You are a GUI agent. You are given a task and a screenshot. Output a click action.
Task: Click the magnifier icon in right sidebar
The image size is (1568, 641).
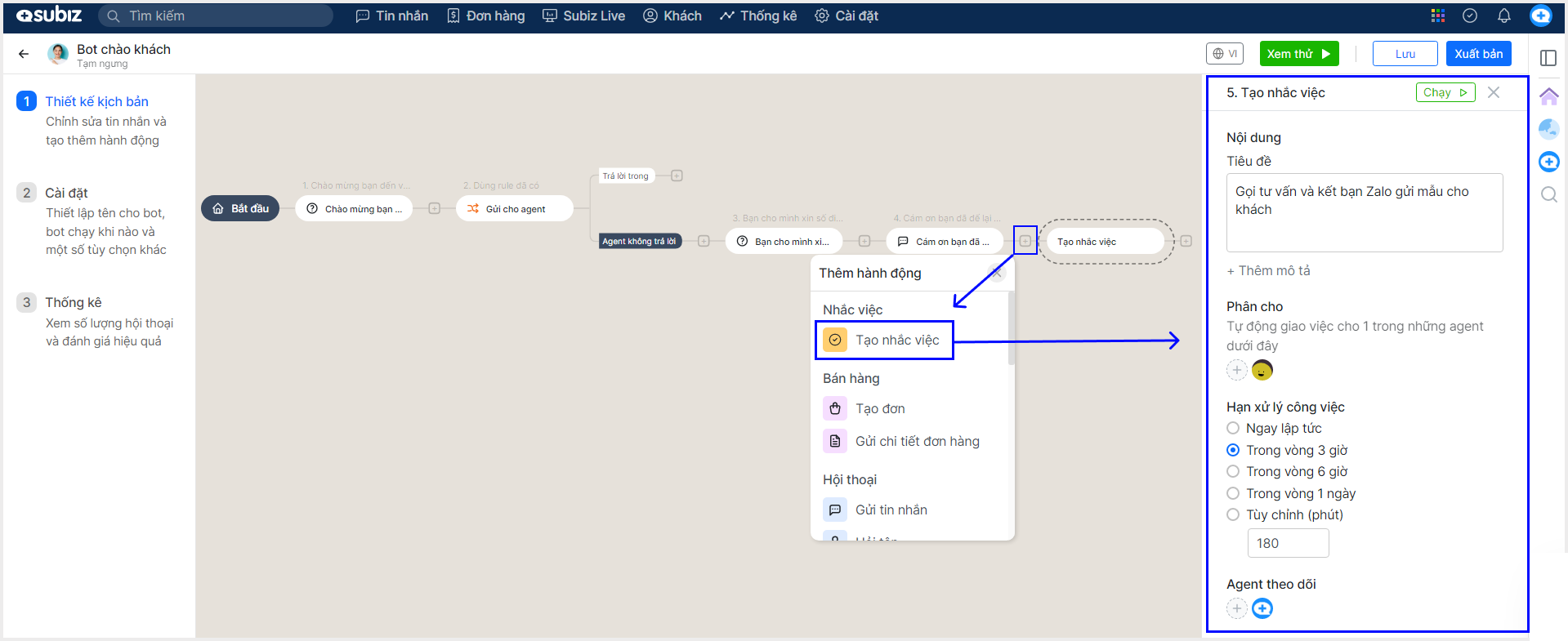(1548, 194)
